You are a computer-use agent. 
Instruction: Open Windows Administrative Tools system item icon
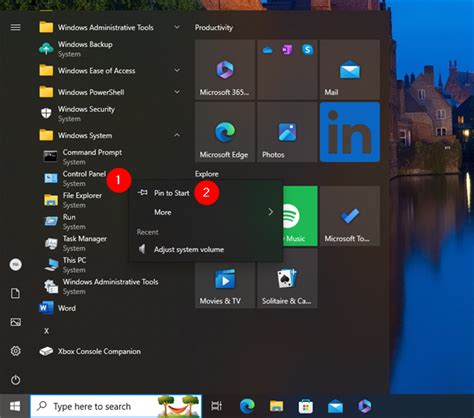click(51, 286)
